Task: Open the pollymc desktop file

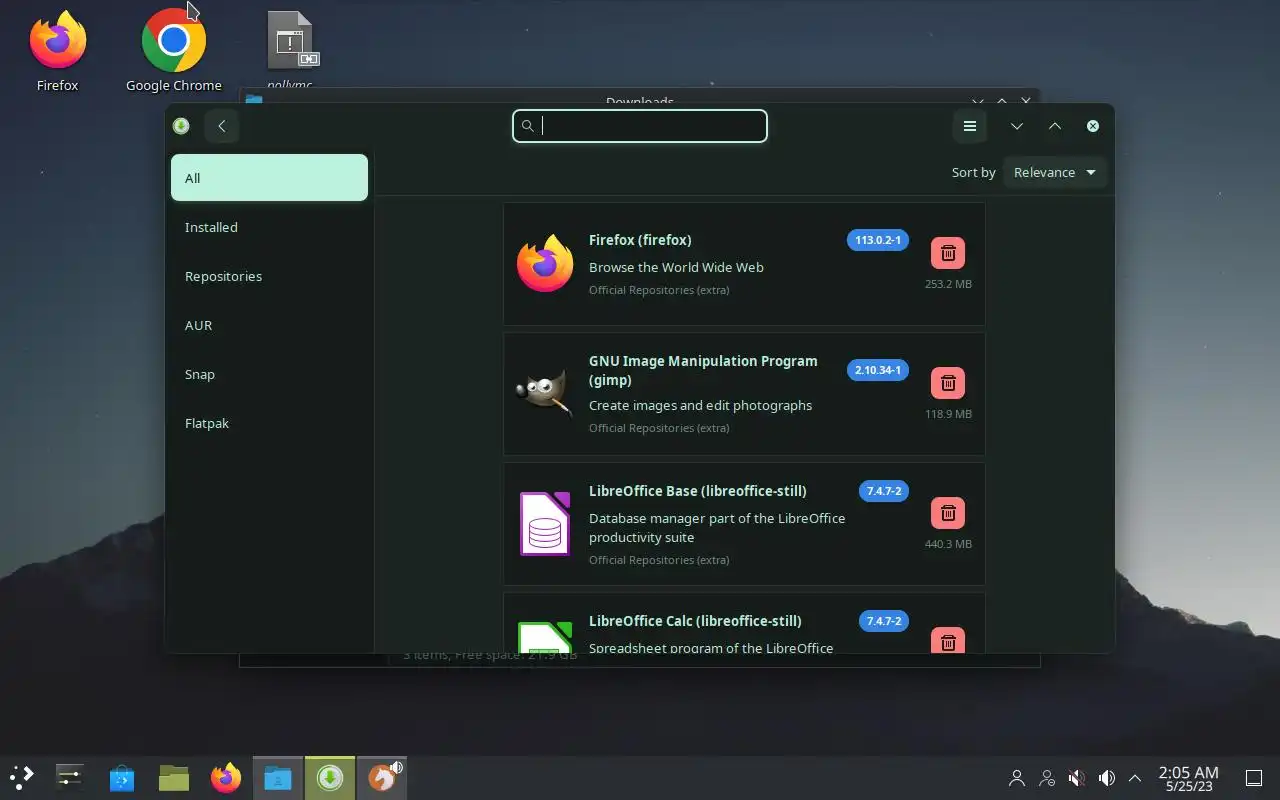Action: [x=291, y=50]
